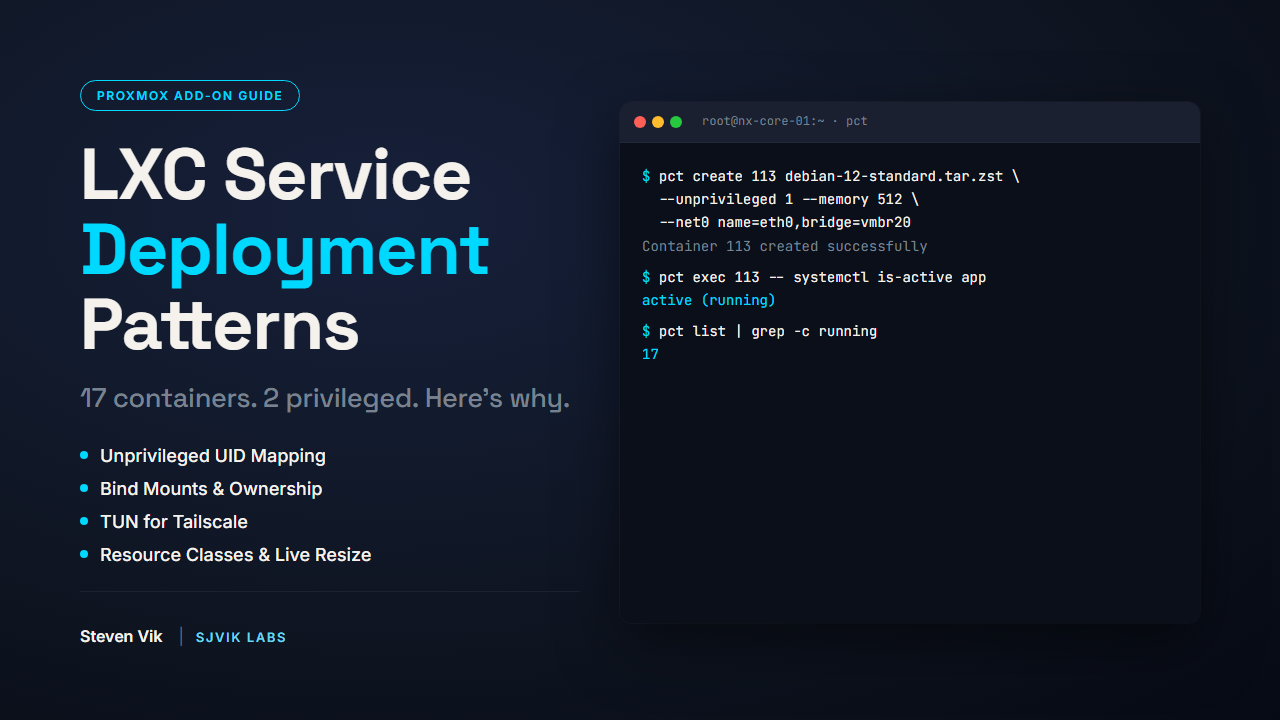Click the heading word "Patterns"
This screenshot has height=720, width=1280.
tap(220, 326)
